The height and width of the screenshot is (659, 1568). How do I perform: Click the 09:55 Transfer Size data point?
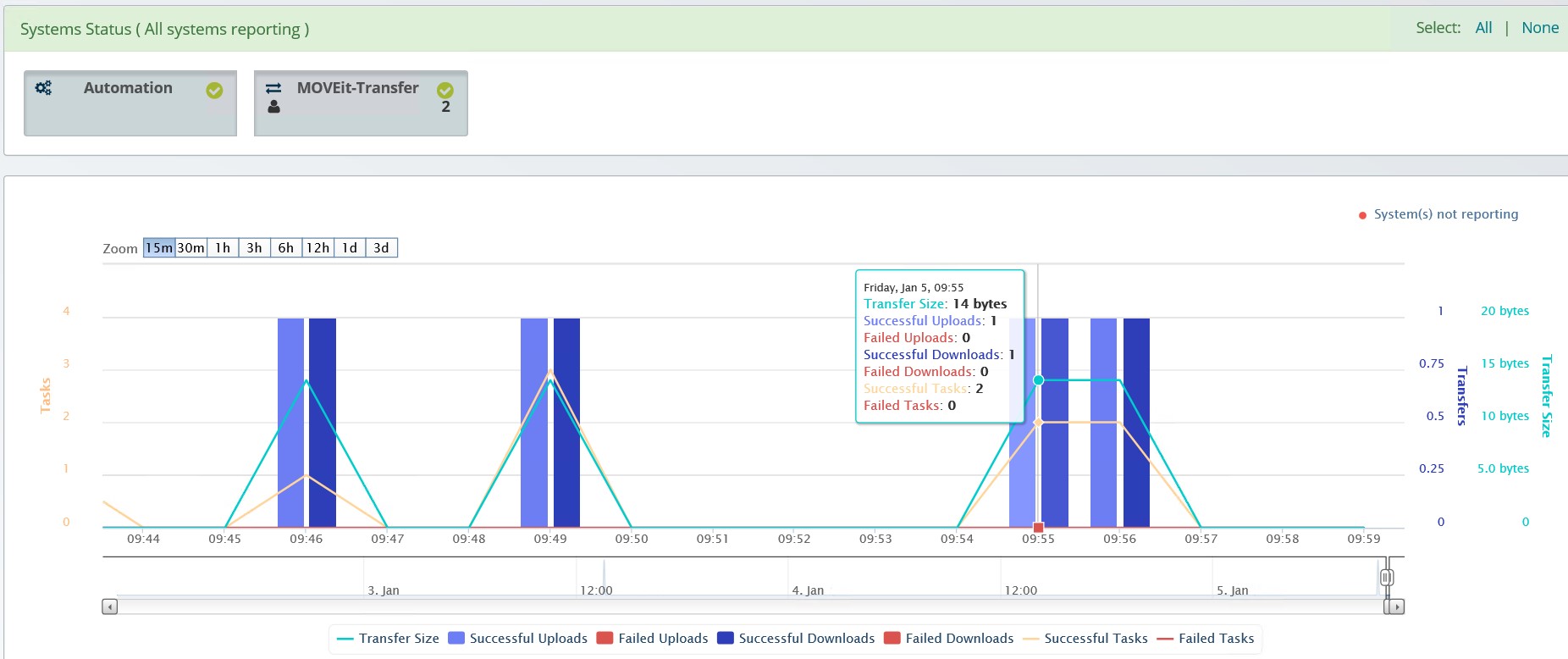tap(1039, 380)
